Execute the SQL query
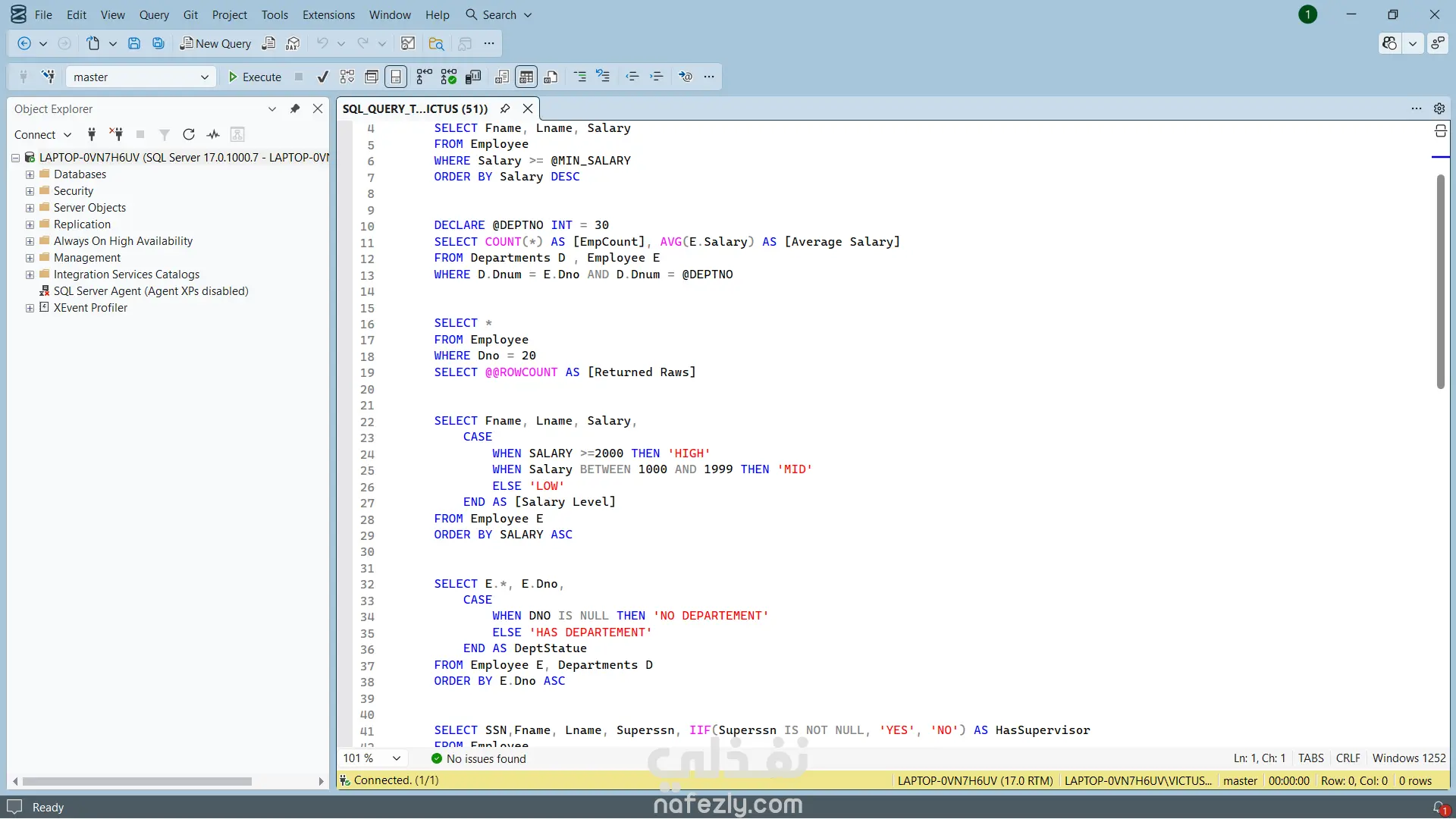1456x819 pixels. click(255, 77)
